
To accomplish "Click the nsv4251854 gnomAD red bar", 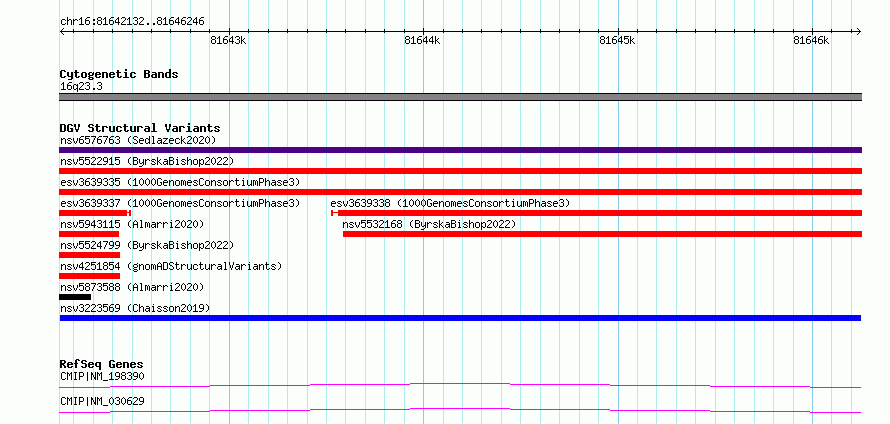I will click(x=90, y=276).
